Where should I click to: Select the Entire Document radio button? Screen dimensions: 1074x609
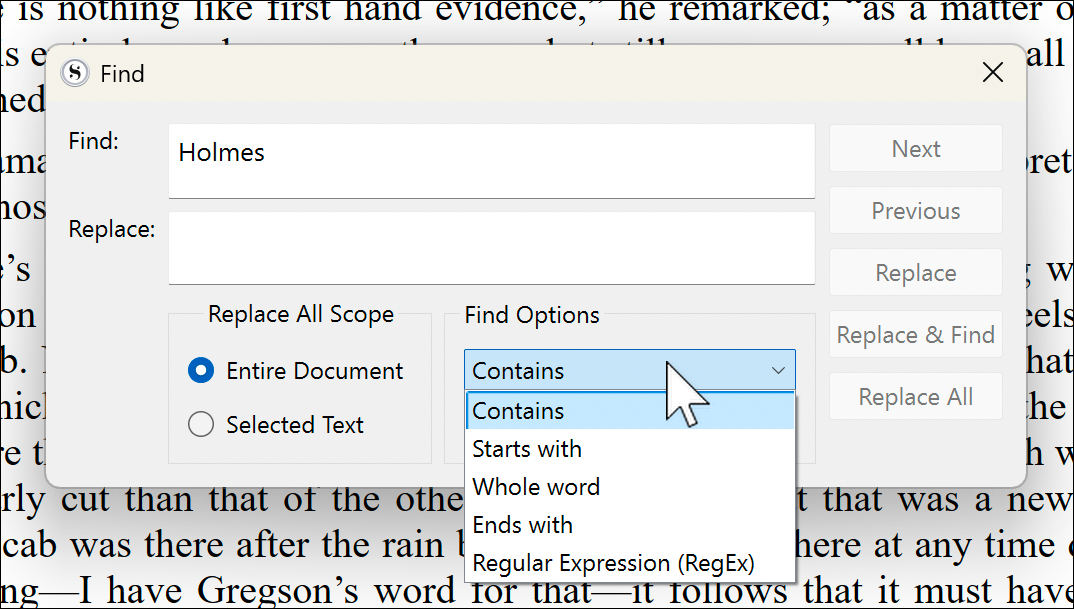coord(201,371)
